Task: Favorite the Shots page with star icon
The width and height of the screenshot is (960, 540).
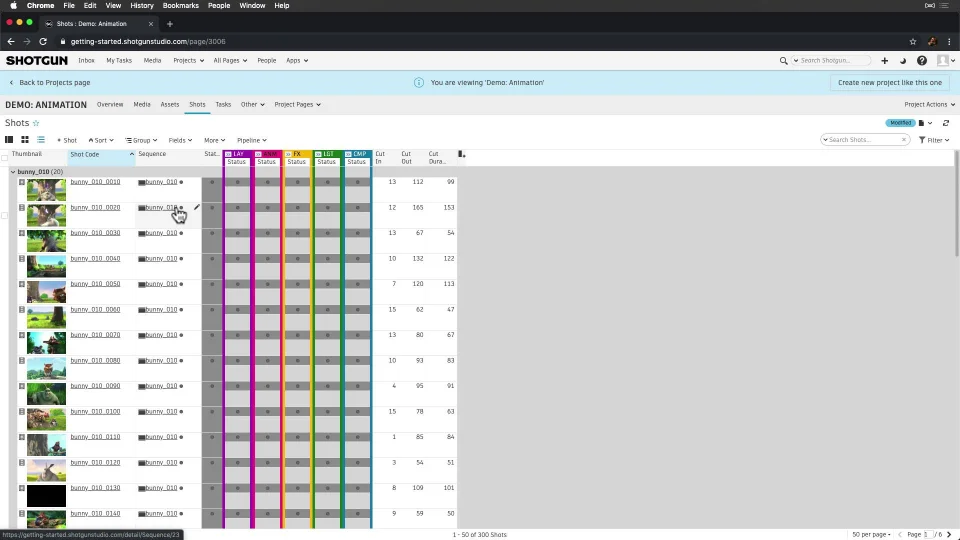Action: 36,123
